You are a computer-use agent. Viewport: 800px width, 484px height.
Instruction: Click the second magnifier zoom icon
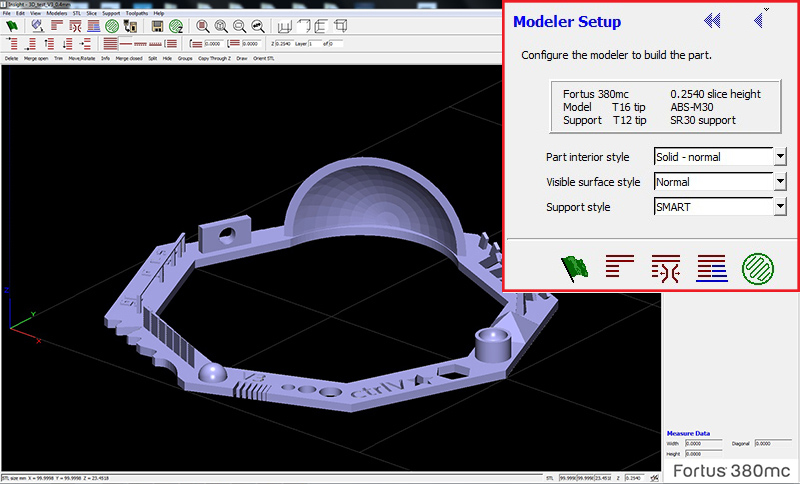[x=221, y=26]
